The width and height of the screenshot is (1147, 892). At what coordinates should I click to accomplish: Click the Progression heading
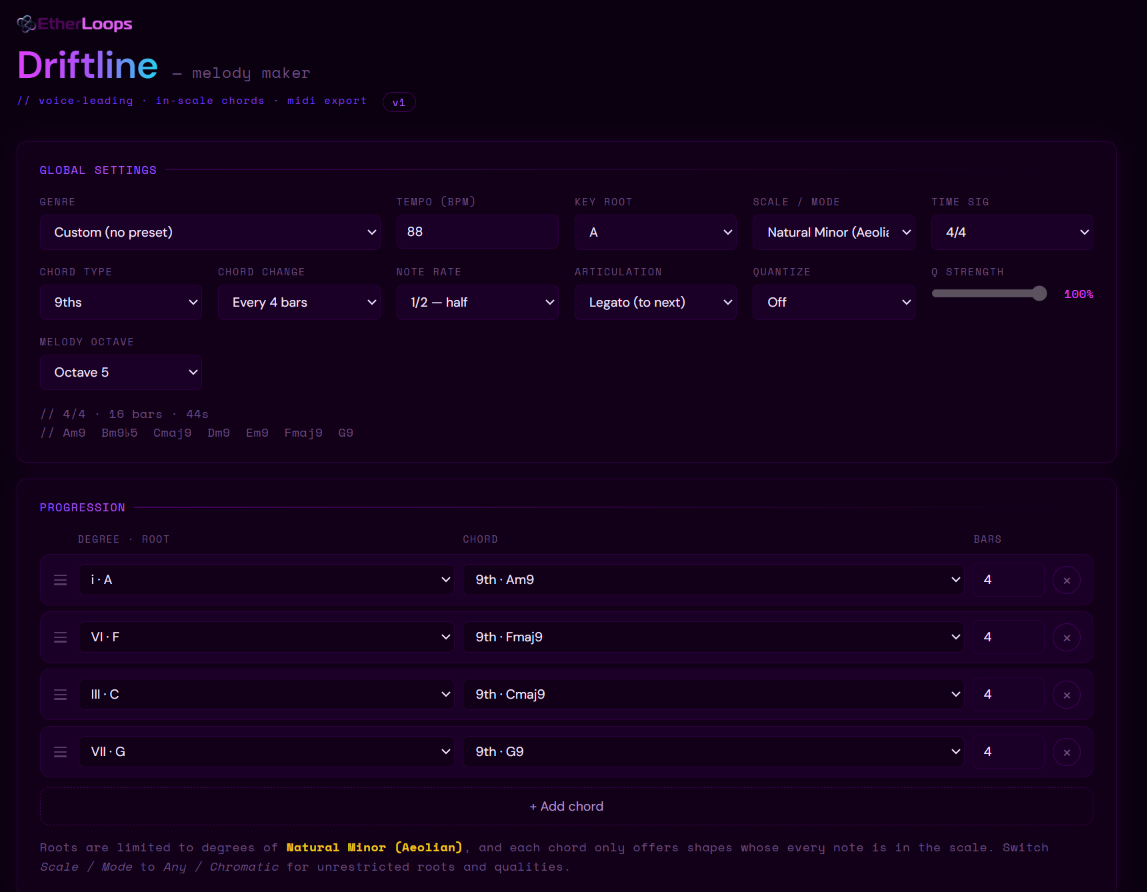tap(83, 507)
